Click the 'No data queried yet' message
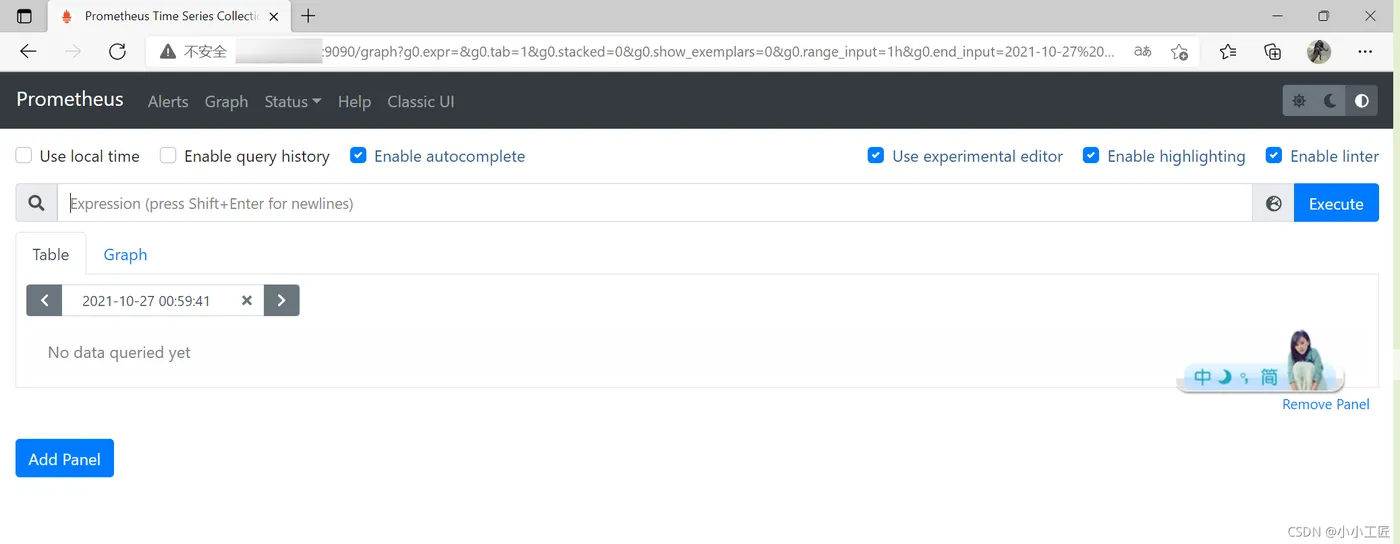The width and height of the screenshot is (1400, 544). coord(119,352)
